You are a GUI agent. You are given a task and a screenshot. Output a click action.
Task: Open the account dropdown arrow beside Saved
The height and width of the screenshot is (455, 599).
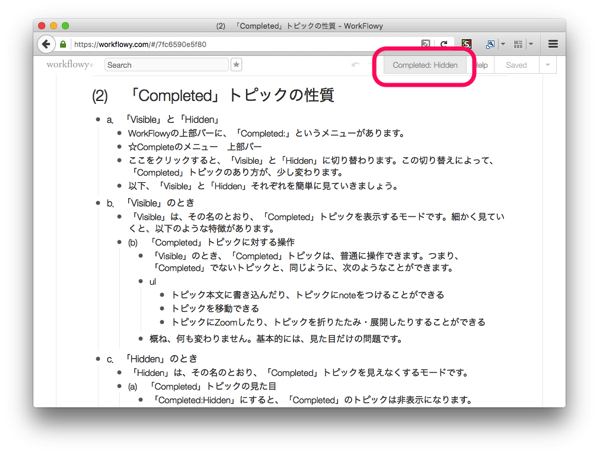click(548, 65)
